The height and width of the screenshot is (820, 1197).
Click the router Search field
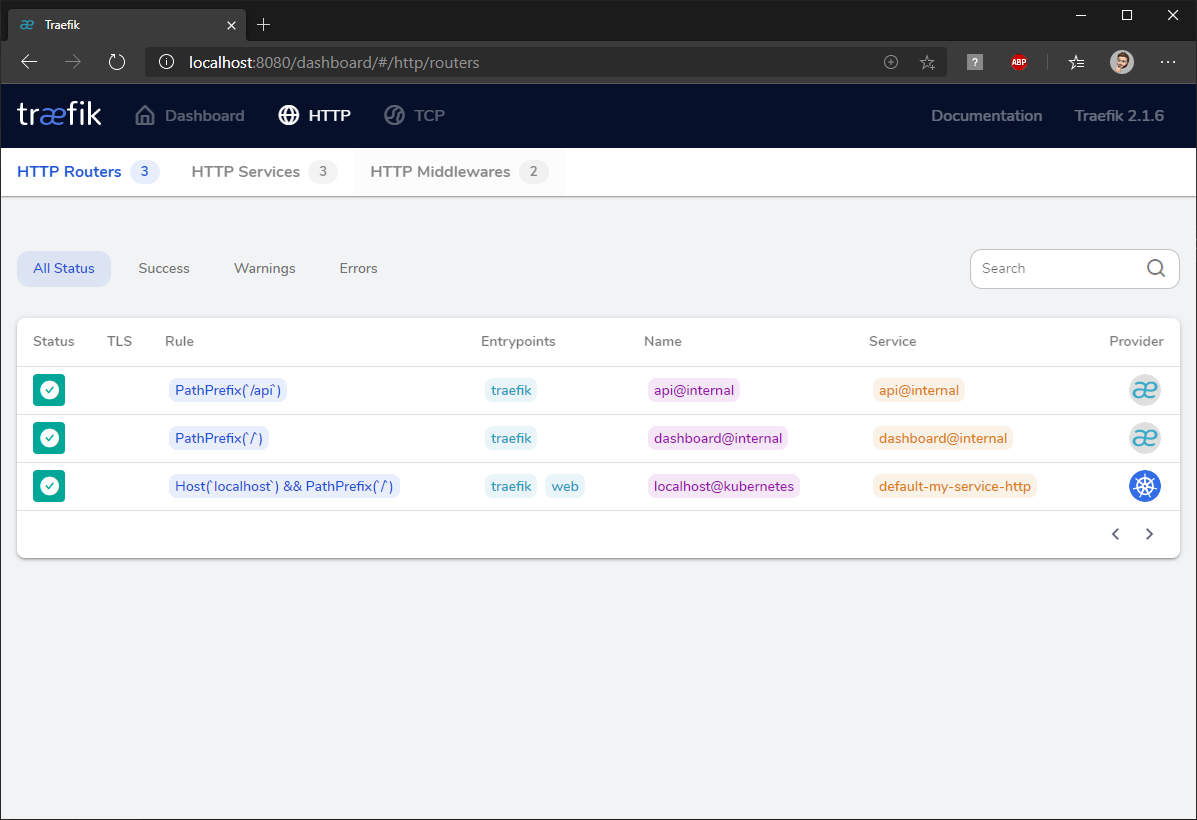[1075, 269]
